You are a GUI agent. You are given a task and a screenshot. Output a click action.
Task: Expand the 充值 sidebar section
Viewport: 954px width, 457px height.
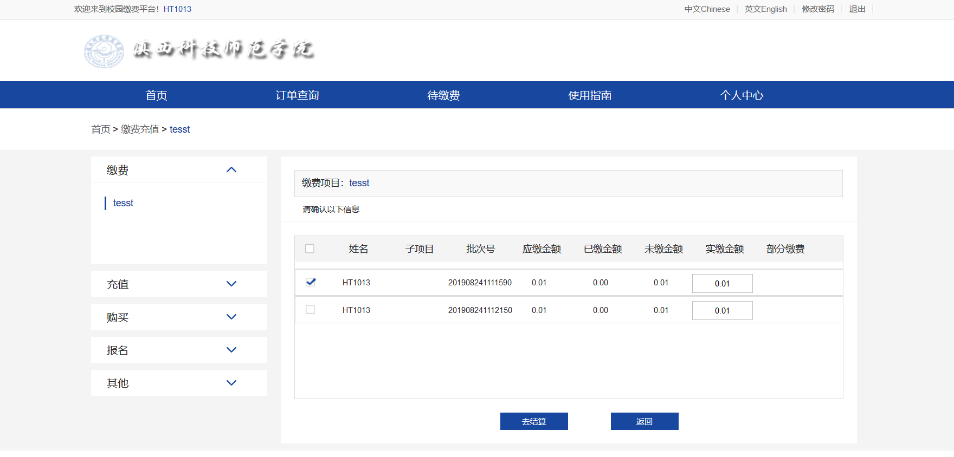(231, 284)
